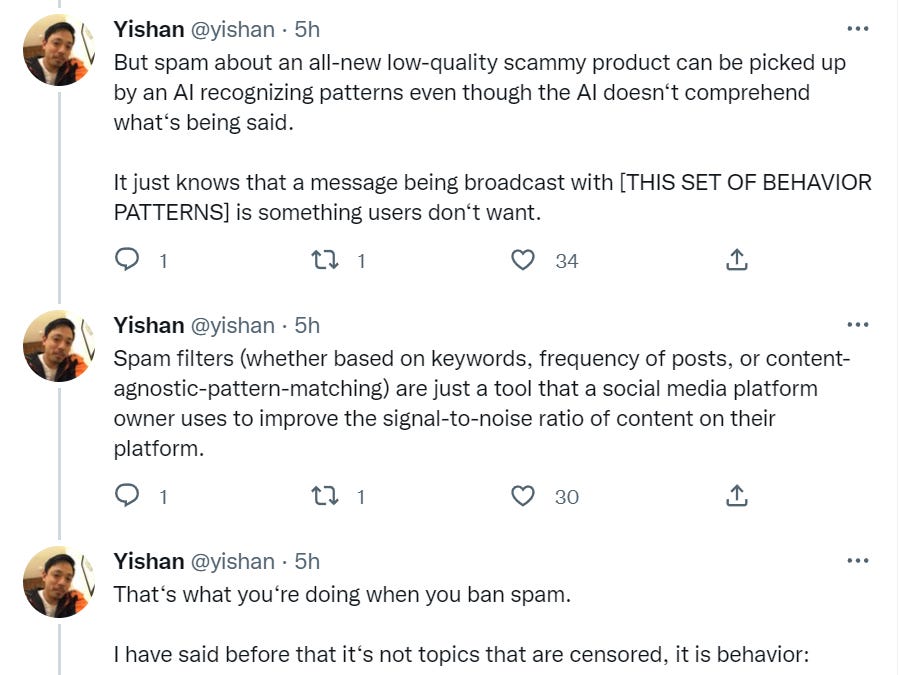Share the spam filters tweet
Image resolution: width=900 pixels, height=675 pixels.
[x=736, y=496]
